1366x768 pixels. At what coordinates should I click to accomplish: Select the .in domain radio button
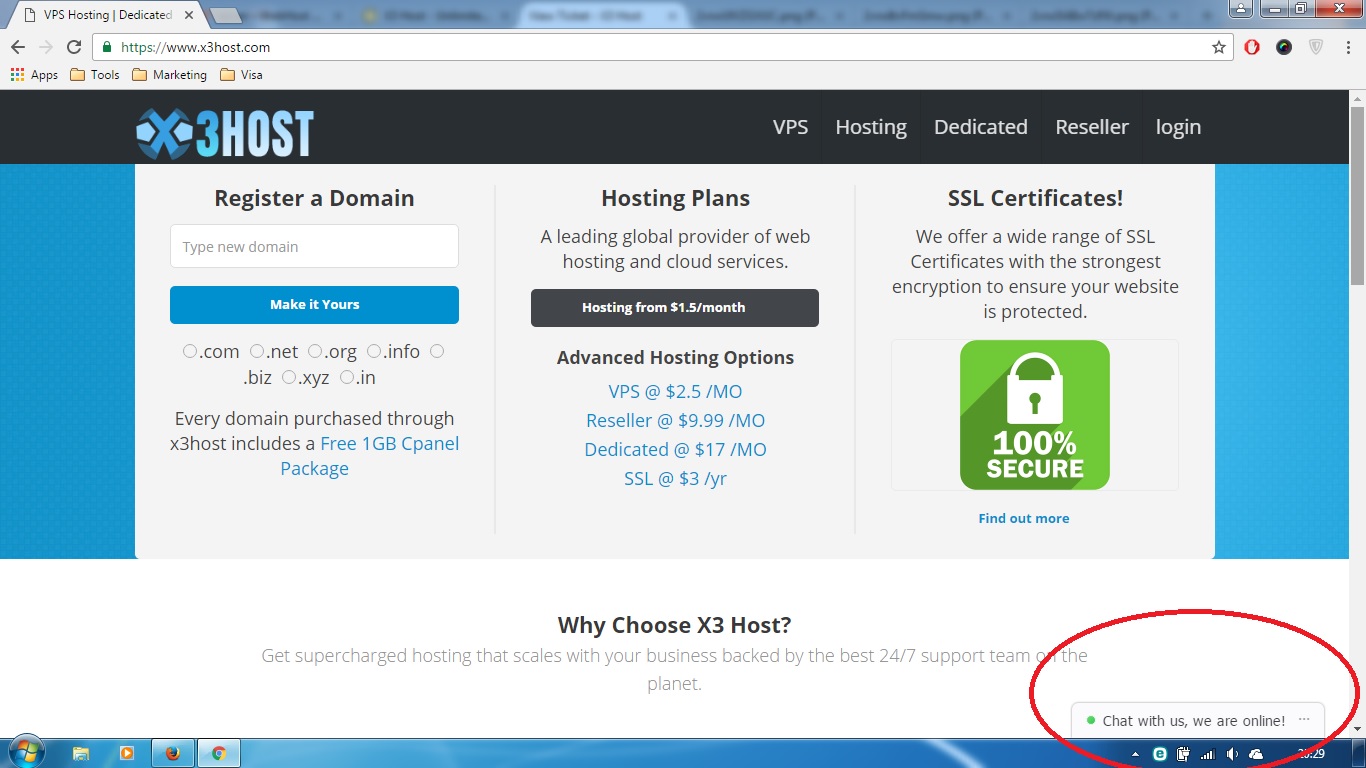[347, 377]
